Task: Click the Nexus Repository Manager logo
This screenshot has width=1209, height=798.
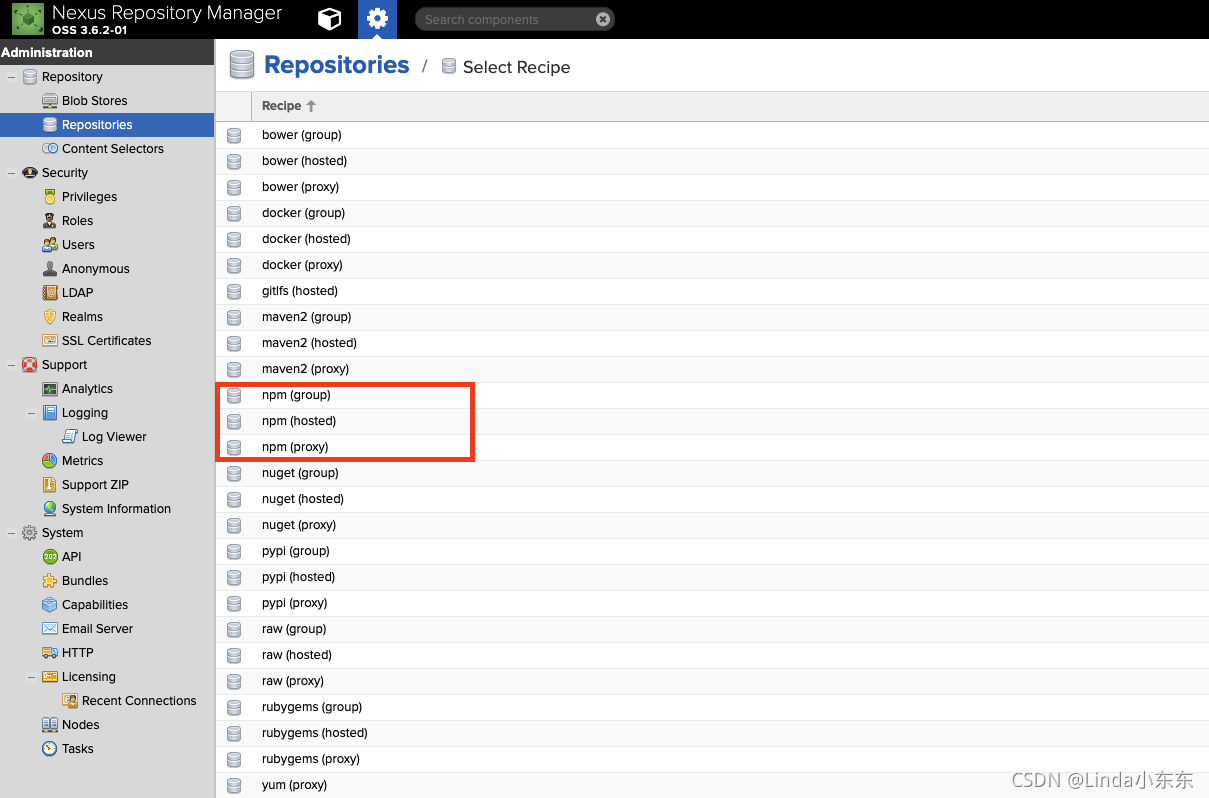Action: (28, 19)
